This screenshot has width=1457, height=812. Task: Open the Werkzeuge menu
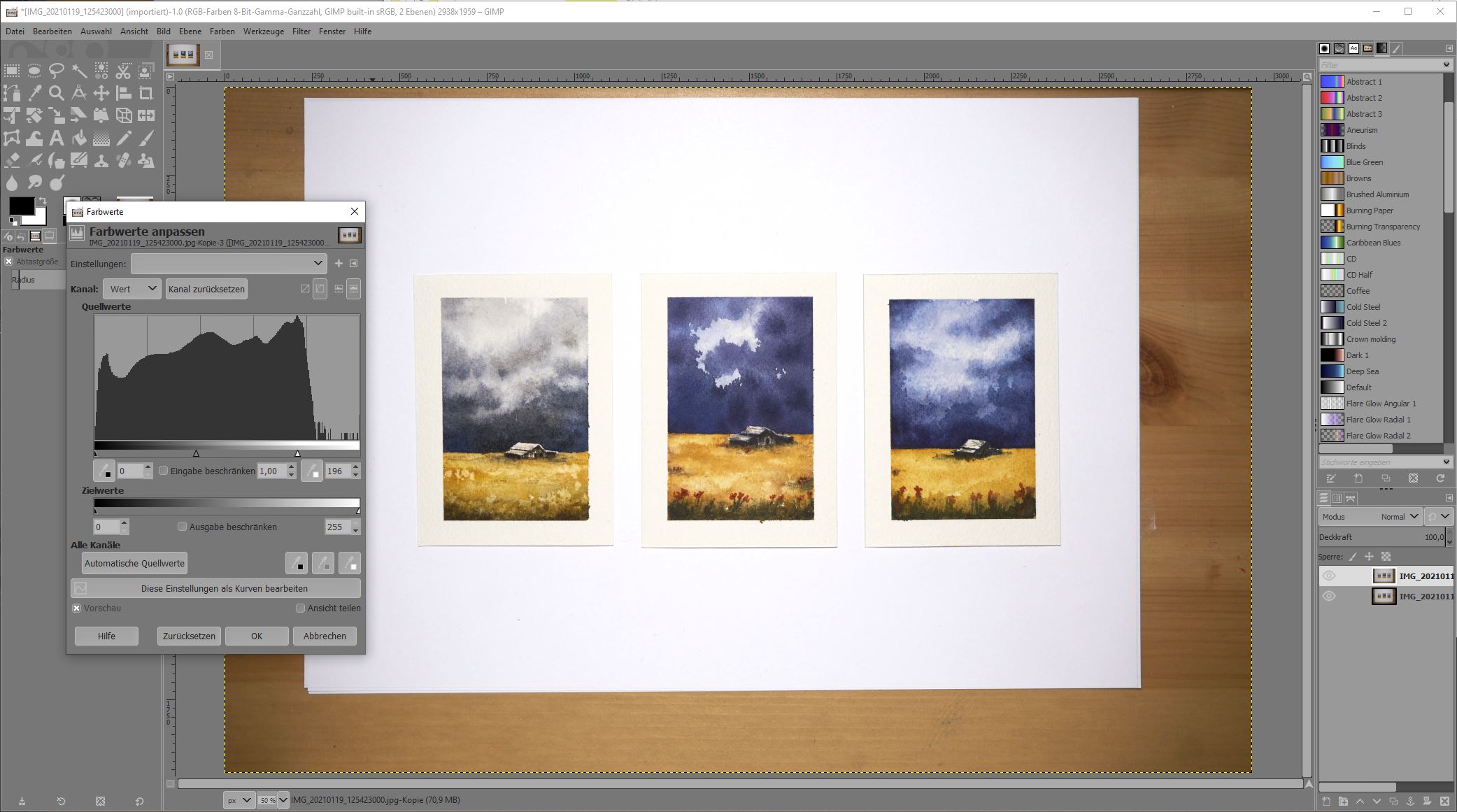click(x=264, y=31)
